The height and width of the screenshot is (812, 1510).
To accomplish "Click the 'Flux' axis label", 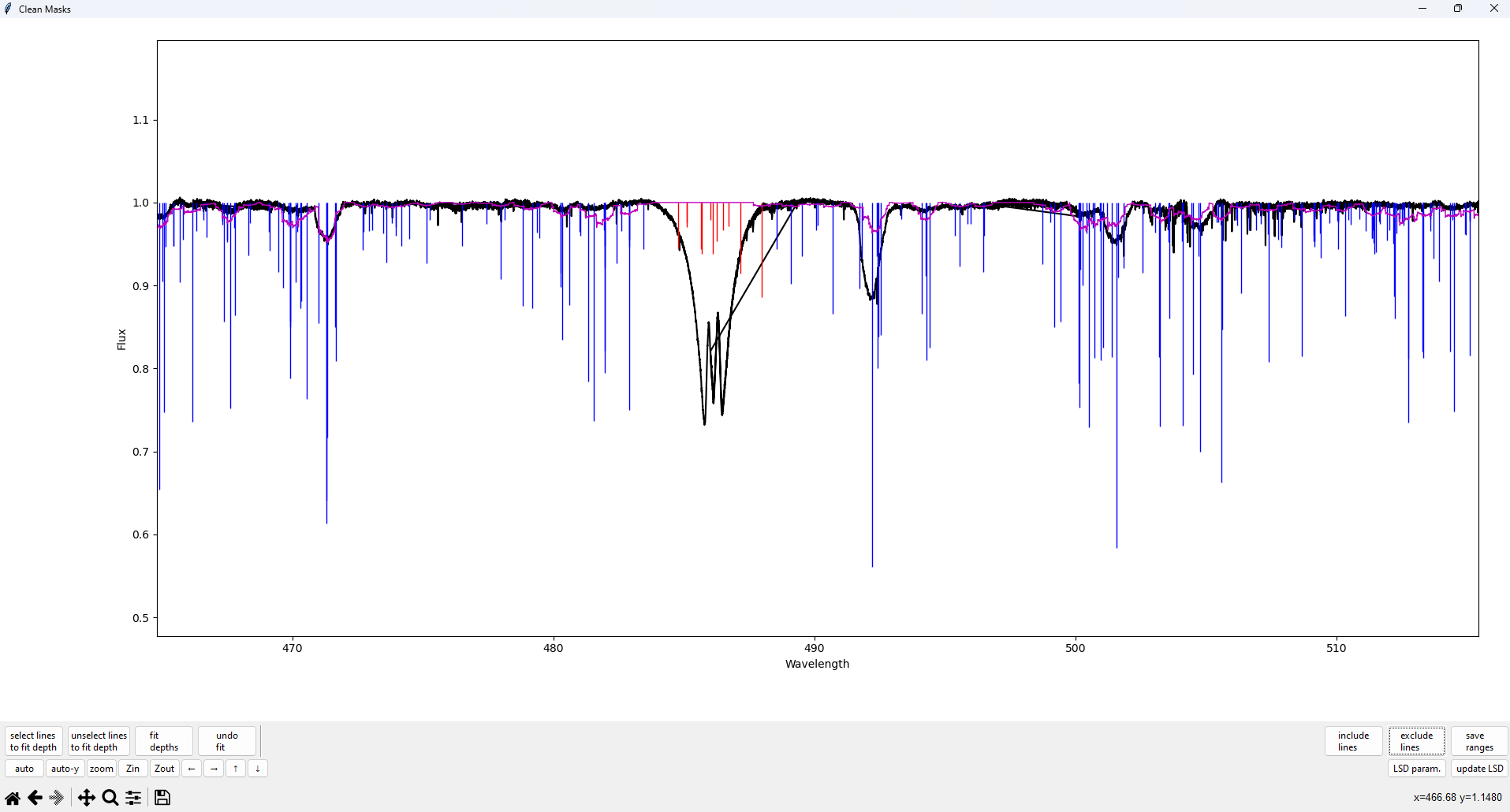I will 121,339.
